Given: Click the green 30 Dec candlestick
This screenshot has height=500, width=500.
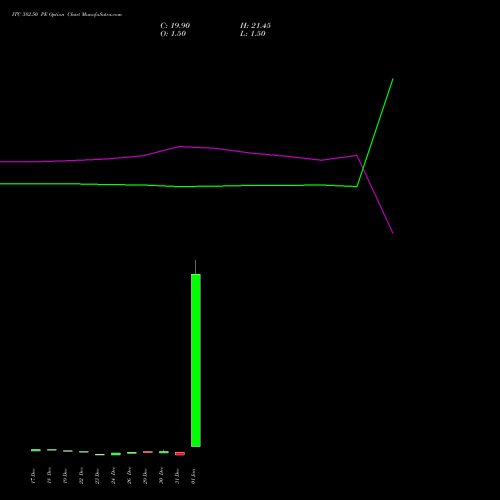Looking at the screenshot, I should tap(164, 452).
